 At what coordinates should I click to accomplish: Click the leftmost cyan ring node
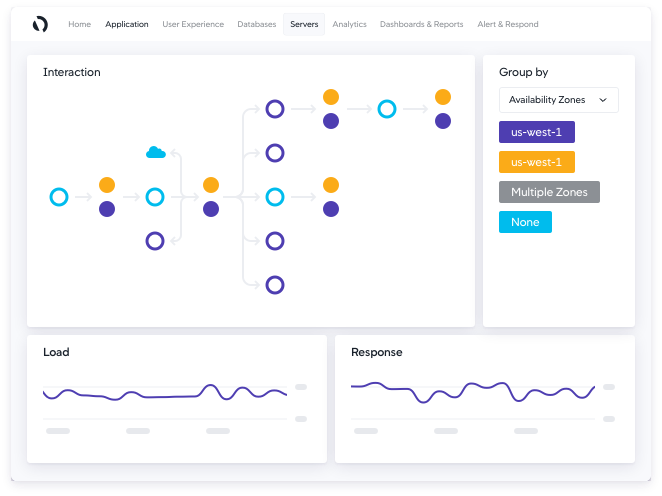point(59,197)
